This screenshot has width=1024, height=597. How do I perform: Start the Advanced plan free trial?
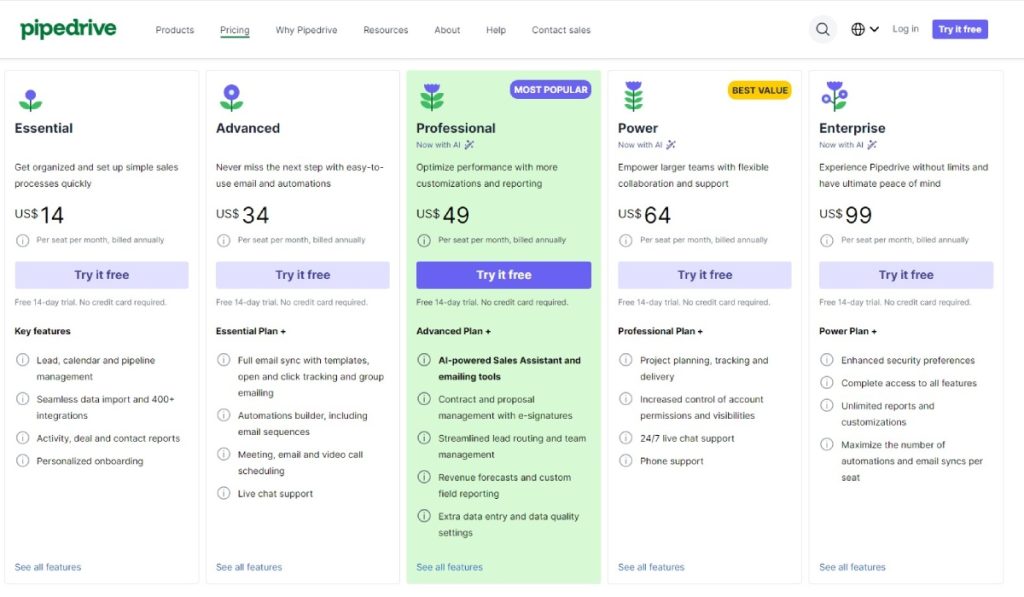click(x=302, y=275)
